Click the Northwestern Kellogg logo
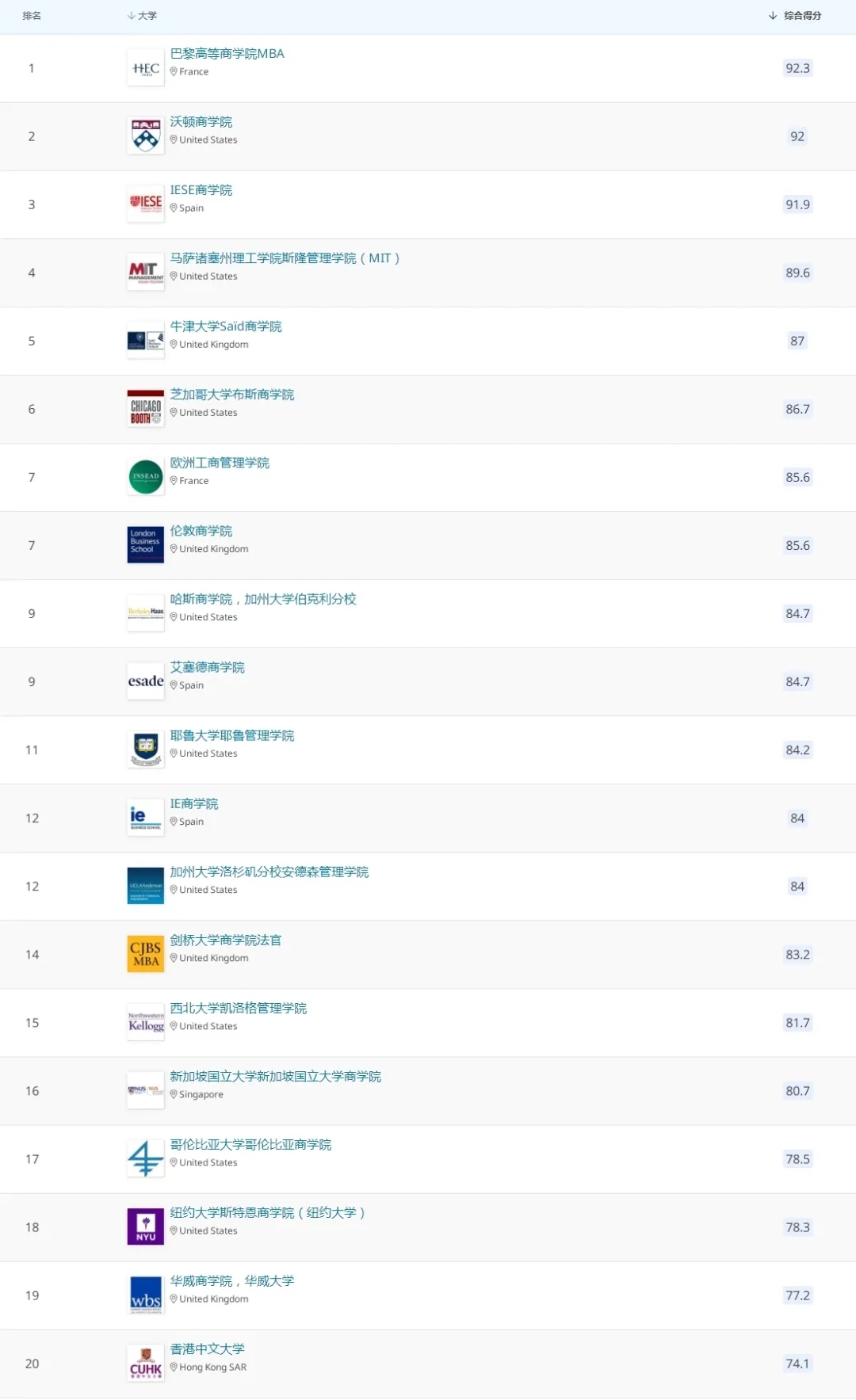The image size is (856, 1400). tap(146, 1022)
